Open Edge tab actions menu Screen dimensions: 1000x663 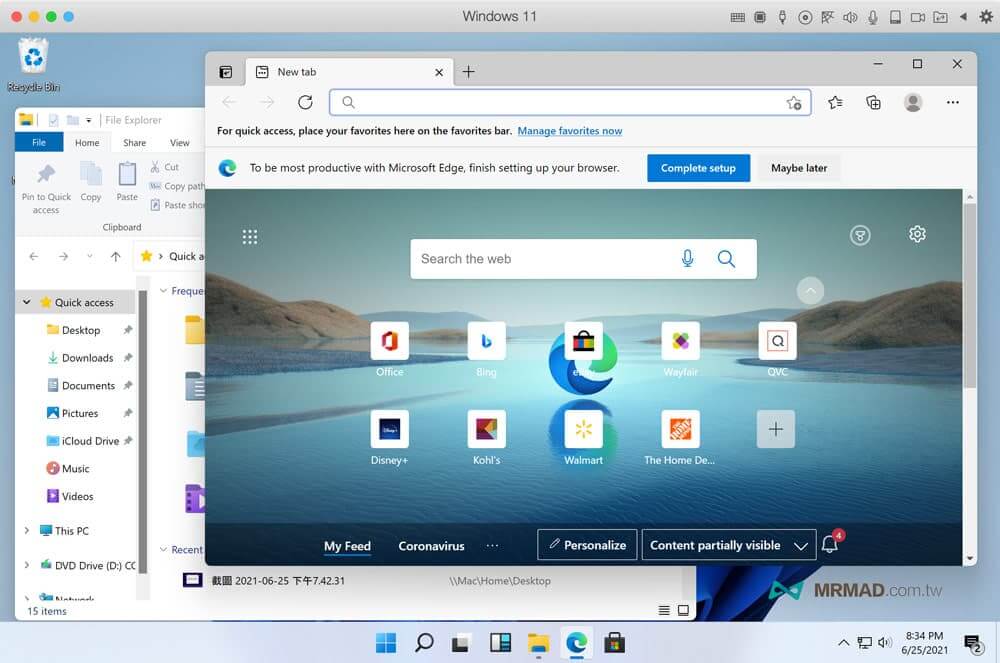(226, 72)
